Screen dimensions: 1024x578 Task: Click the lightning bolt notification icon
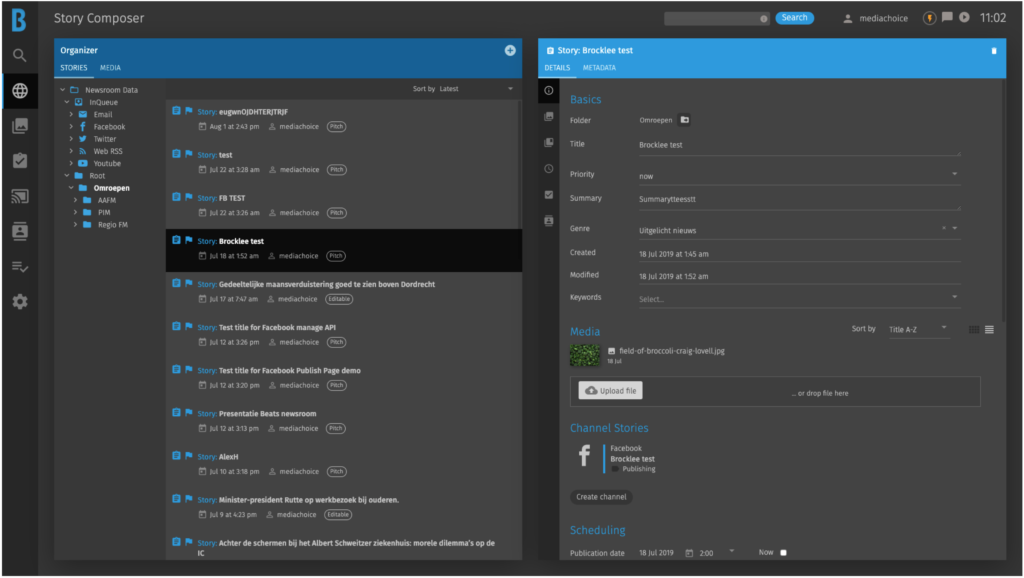pyautogui.click(x=929, y=18)
